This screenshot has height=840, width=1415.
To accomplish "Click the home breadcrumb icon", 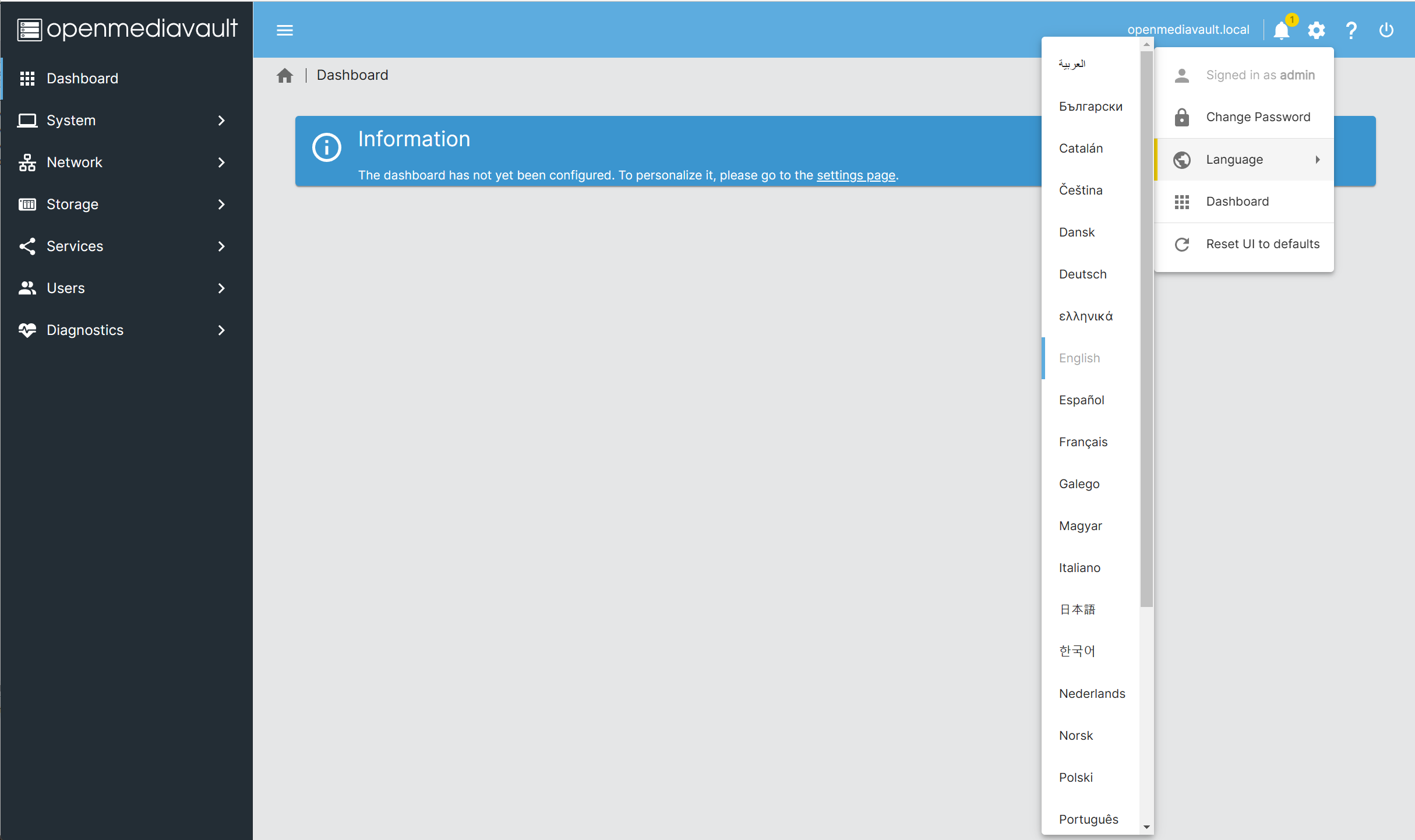I will pos(285,75).
